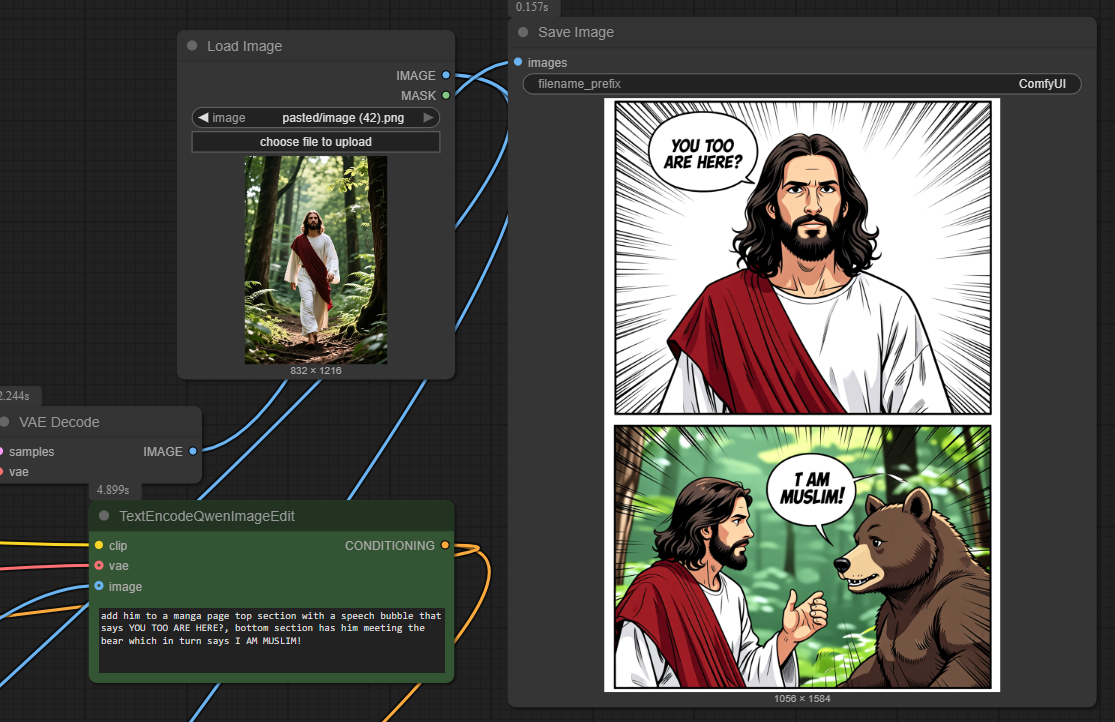Click the clip input socket on TextEncodeQwenImageEdit
1115x722 pixels.
[99, 545]
